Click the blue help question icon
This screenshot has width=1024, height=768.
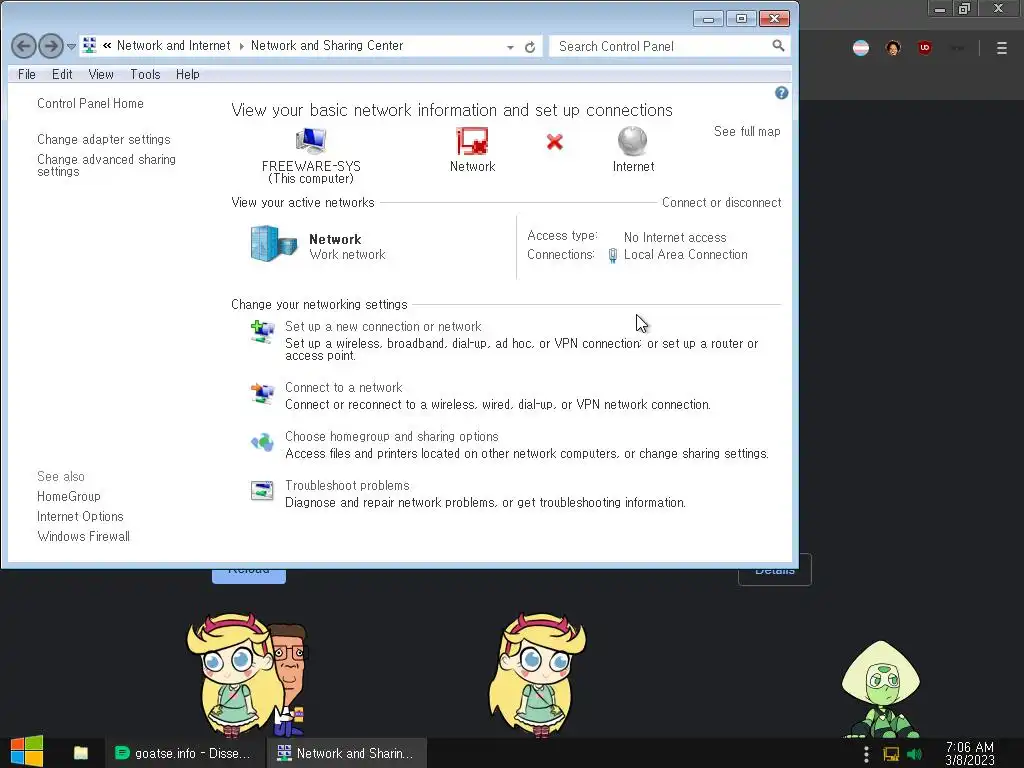coord(781,93)
